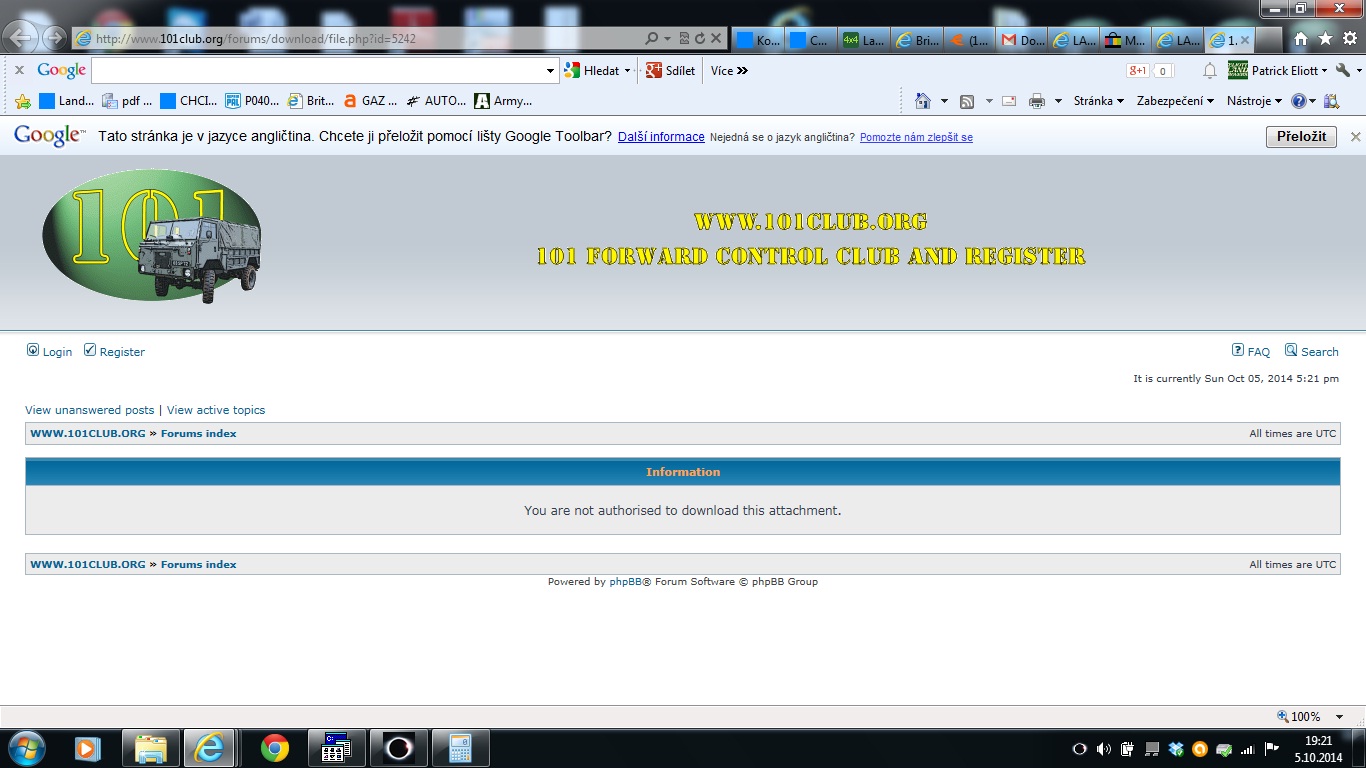Click the Register link

click(121, 352)
